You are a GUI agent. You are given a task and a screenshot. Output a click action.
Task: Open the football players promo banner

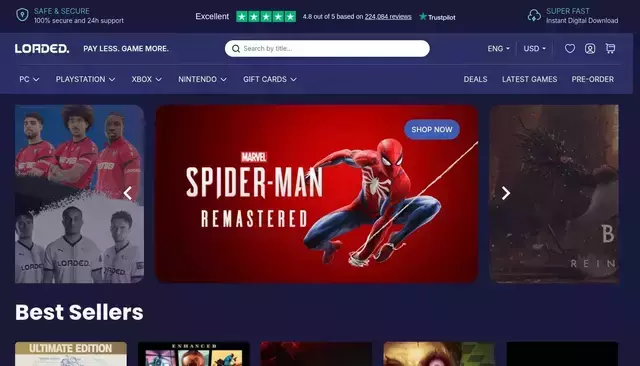(79, 194)
